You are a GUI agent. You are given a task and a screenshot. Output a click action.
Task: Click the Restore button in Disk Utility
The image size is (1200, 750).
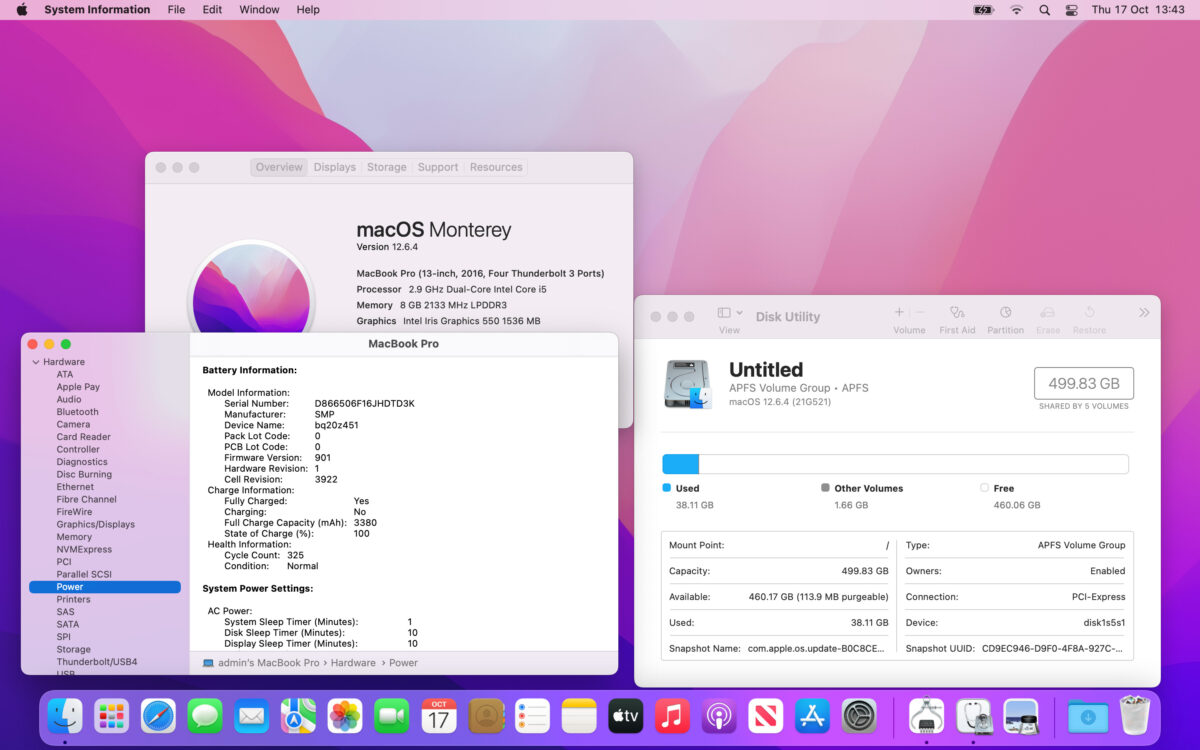point(1089,320)
